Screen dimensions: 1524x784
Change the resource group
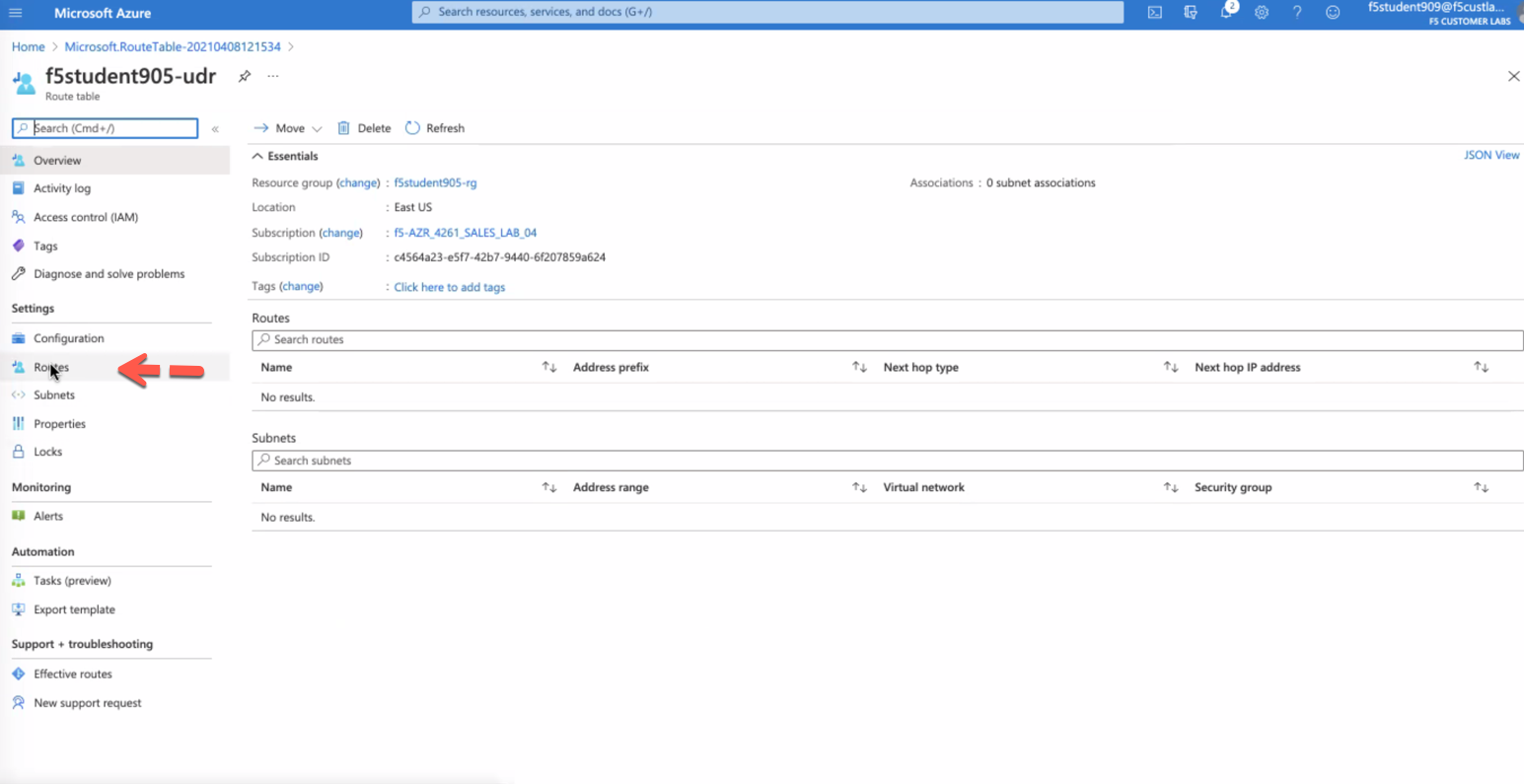tap(358, 182)
